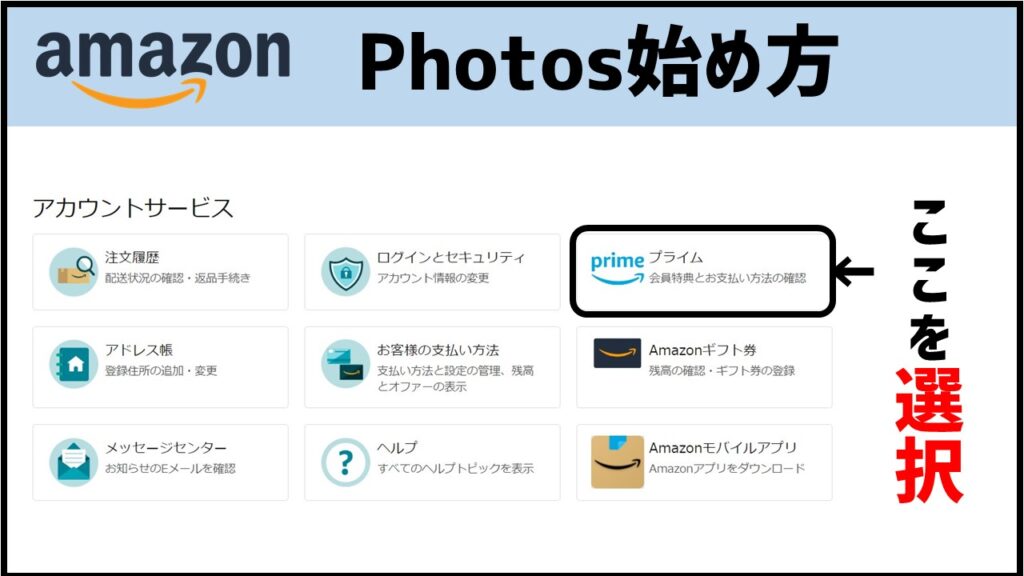Viewport: 1024px width, 576px height.
Task: Open the Amazonギフト券 title link
Action: [x=702, y=350]
